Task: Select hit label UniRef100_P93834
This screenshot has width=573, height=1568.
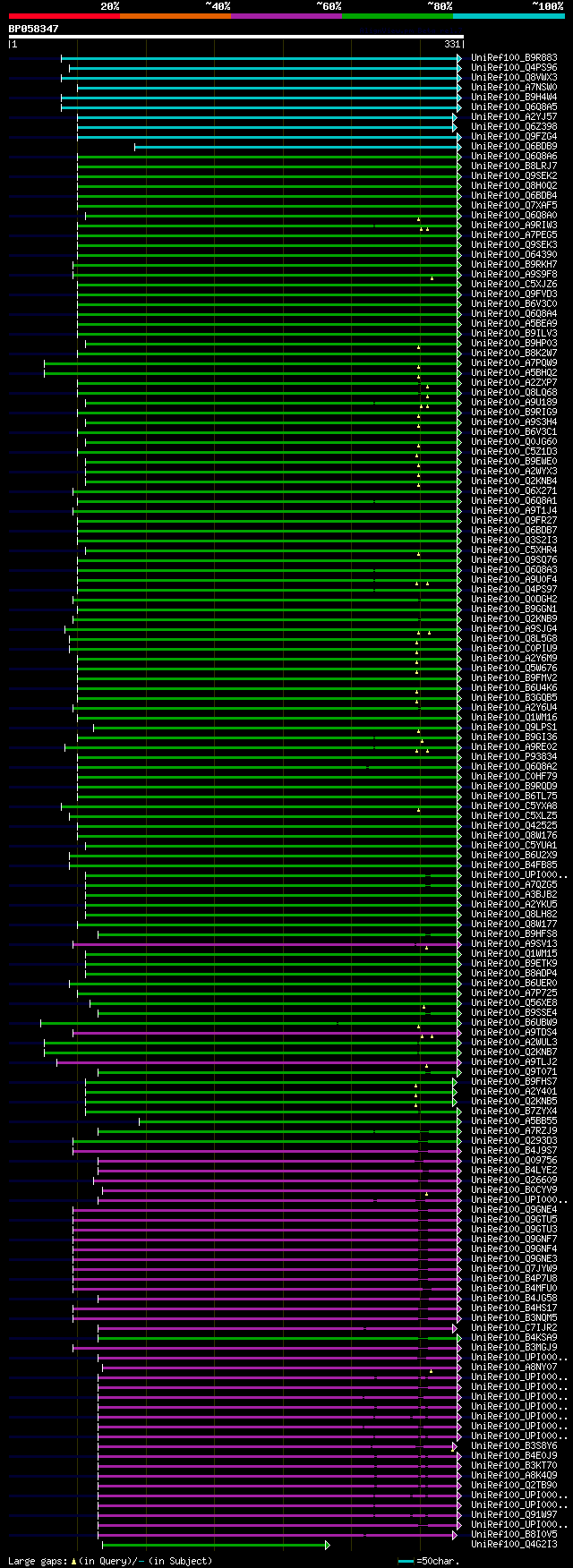Action: click(x=514, y=757)
